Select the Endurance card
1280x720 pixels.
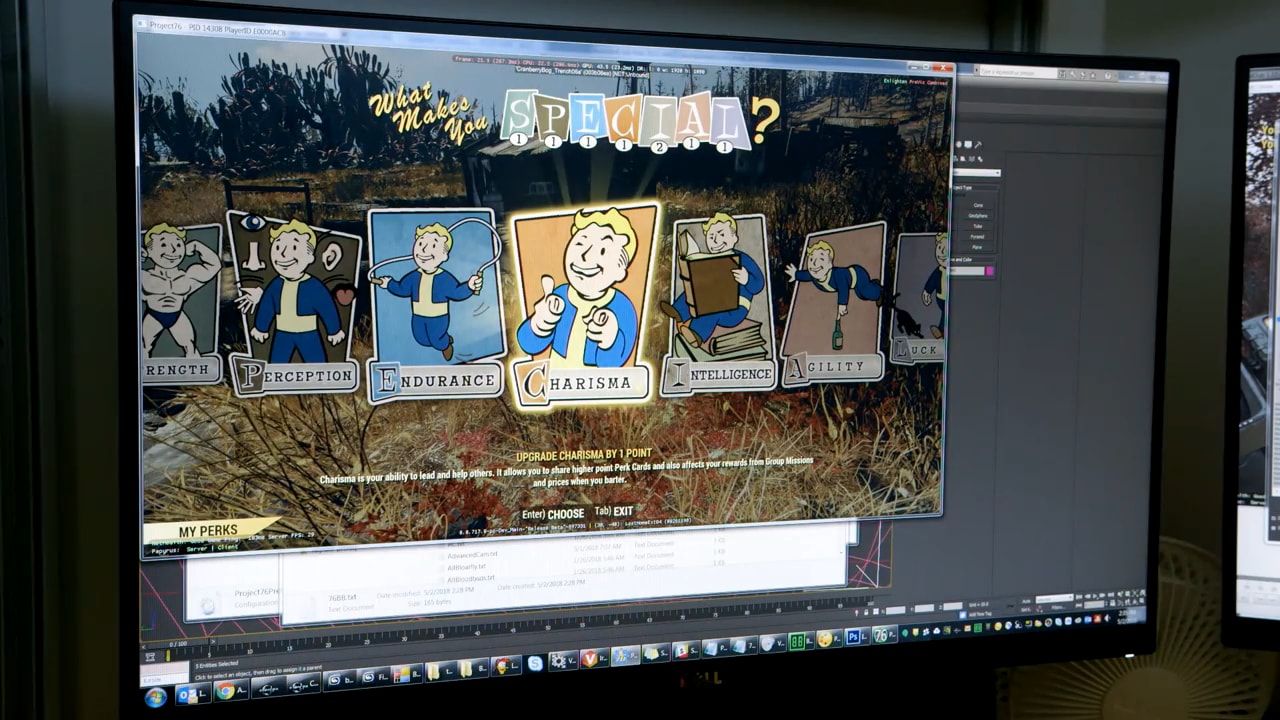(x=435, y=304)
